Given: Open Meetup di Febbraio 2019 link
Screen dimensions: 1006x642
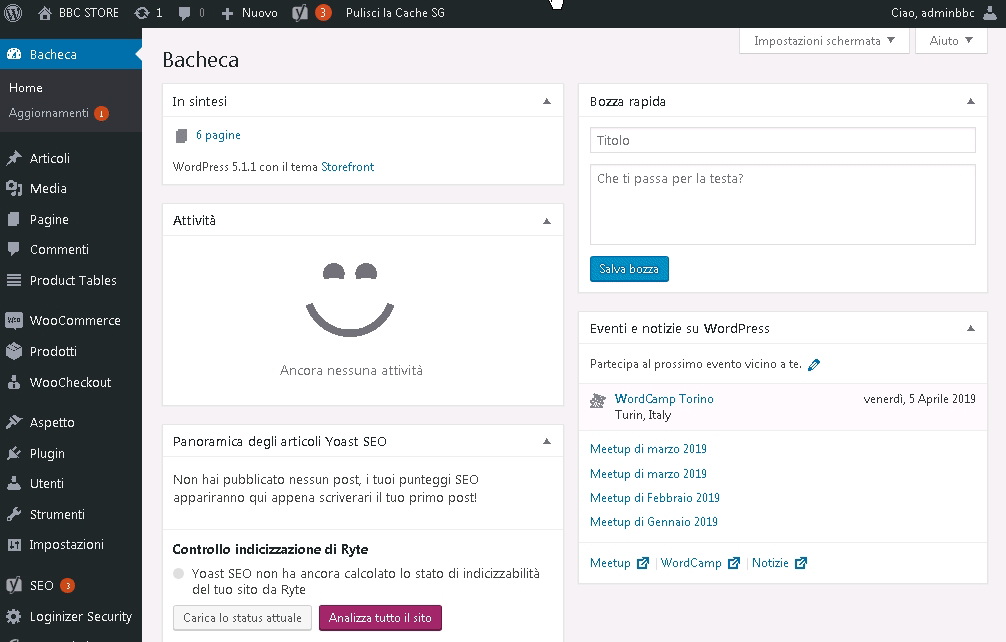Looking at the screenshot, I should tap(654, 498).
